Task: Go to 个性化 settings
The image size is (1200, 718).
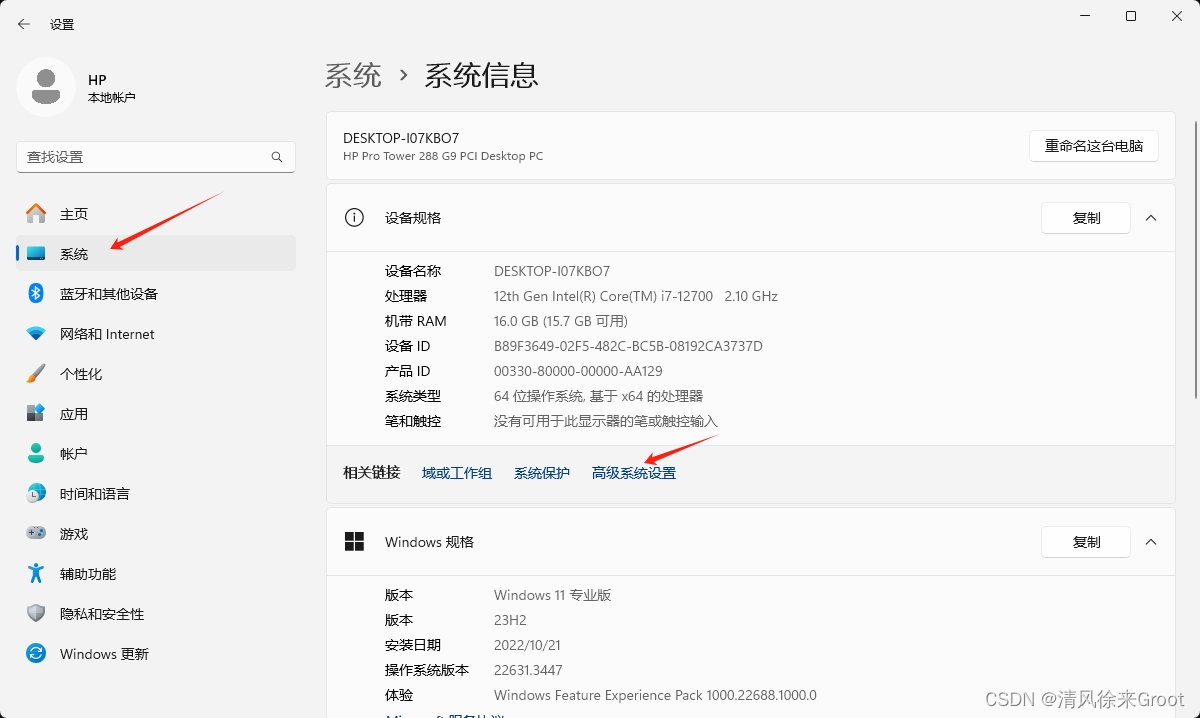Action: 156,374
